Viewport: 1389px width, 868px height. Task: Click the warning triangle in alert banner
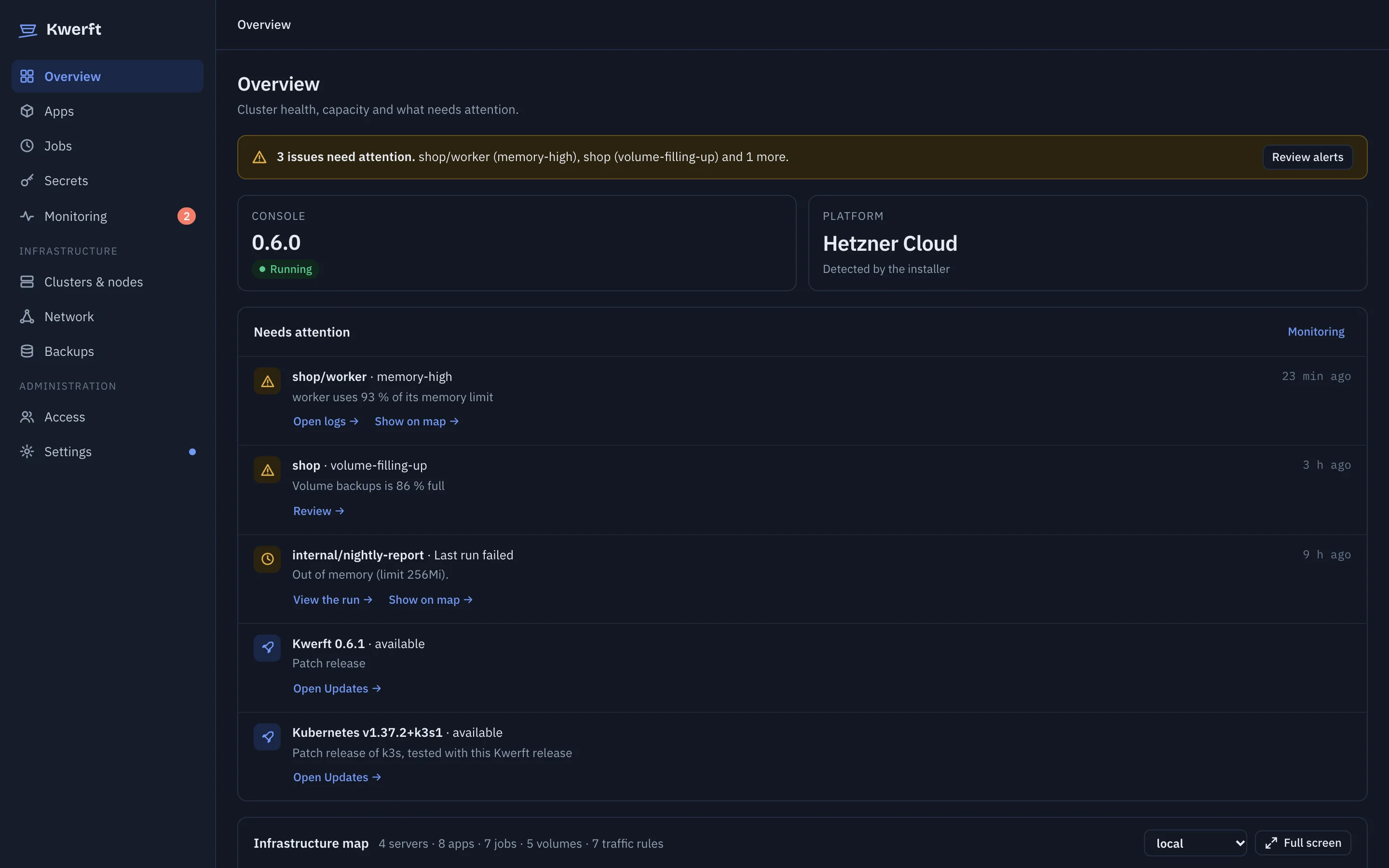pyautogui.click(x=259, y=157)
